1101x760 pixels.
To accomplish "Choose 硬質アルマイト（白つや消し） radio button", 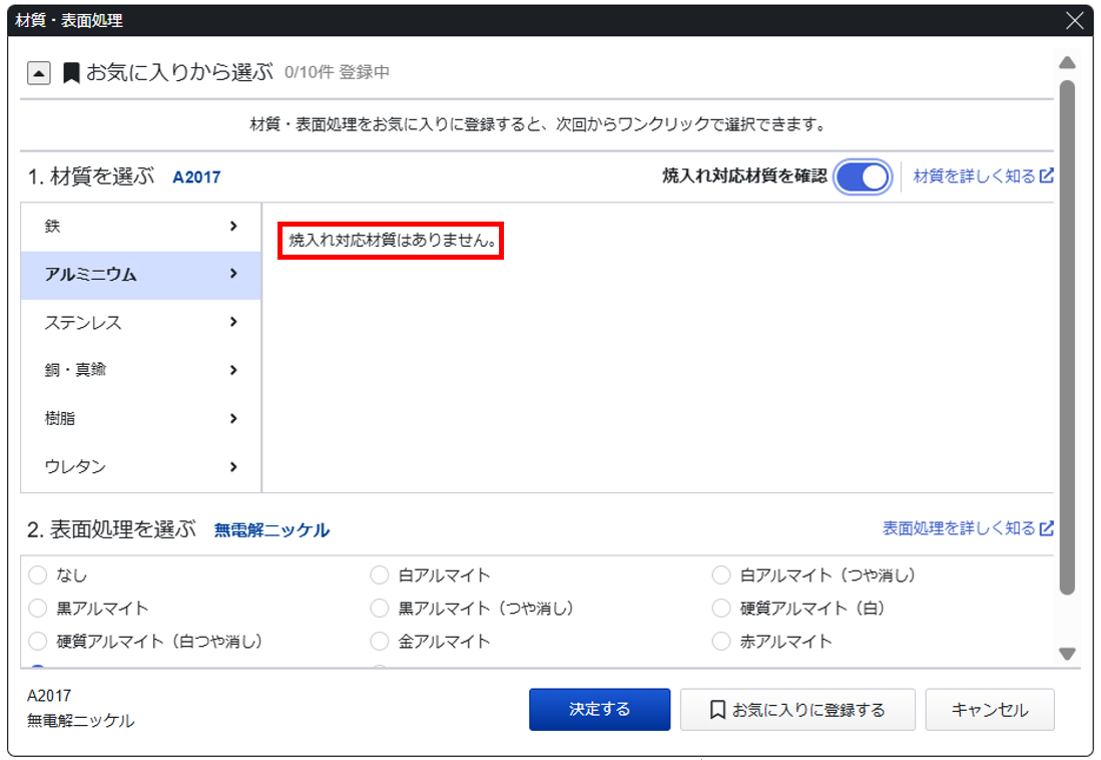I will pyautogui.click(x=38, y=641).
